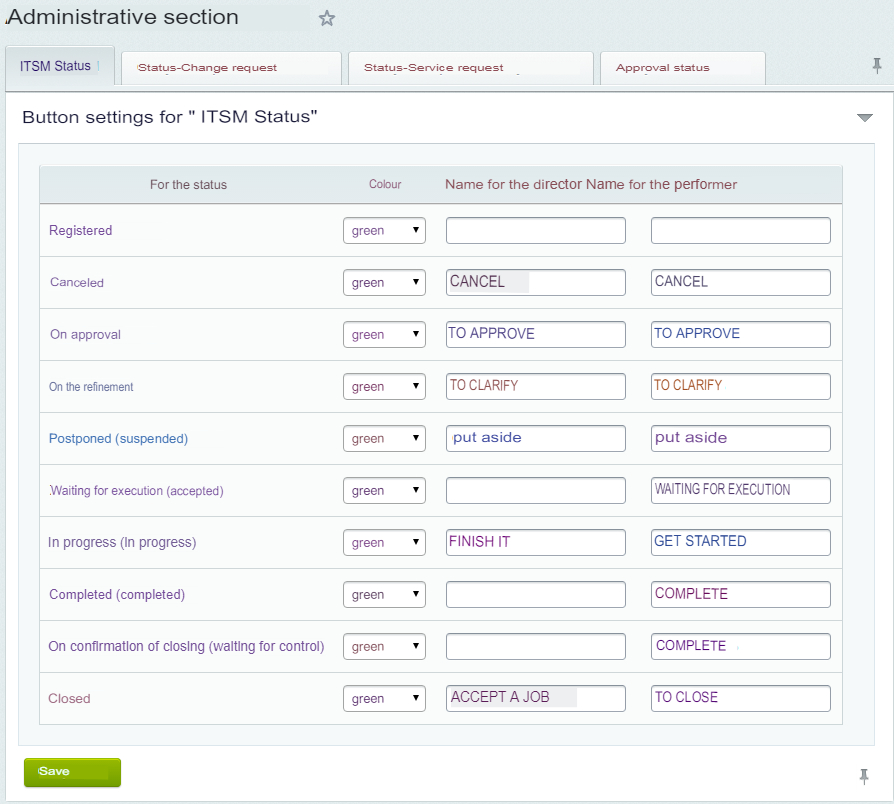
Task: Click the favorite star icon beside the title
Action: coord(327,19)
